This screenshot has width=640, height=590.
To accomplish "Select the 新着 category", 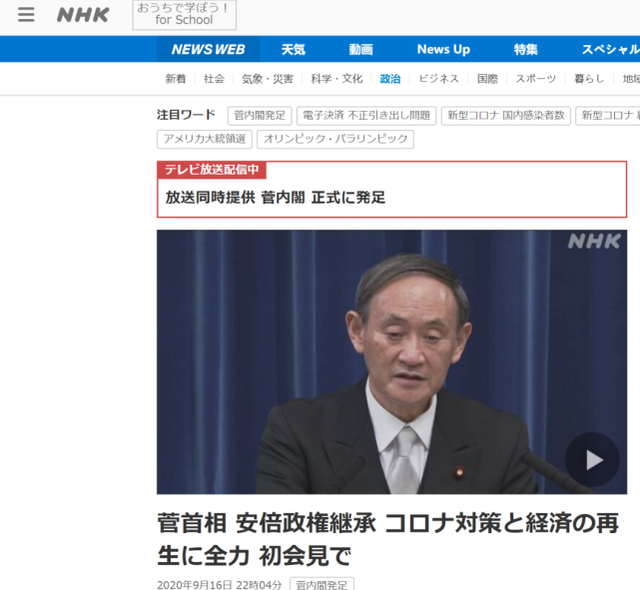I will tap(176, 78).
